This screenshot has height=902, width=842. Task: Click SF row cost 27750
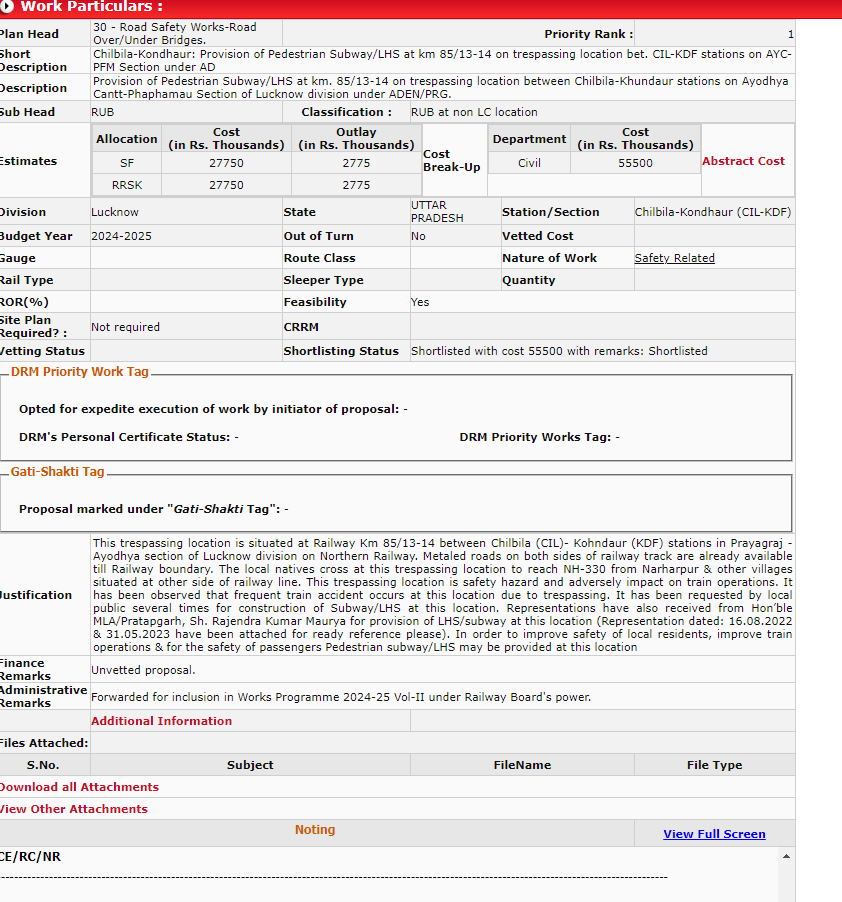227,163
